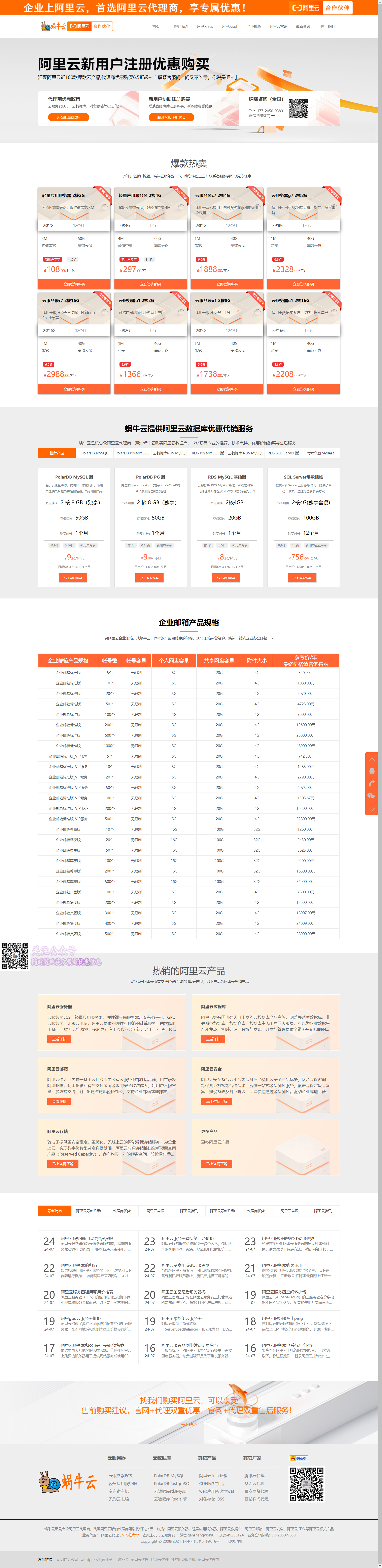Switch to the PolarDB MySQL database tab

[94, 453]
